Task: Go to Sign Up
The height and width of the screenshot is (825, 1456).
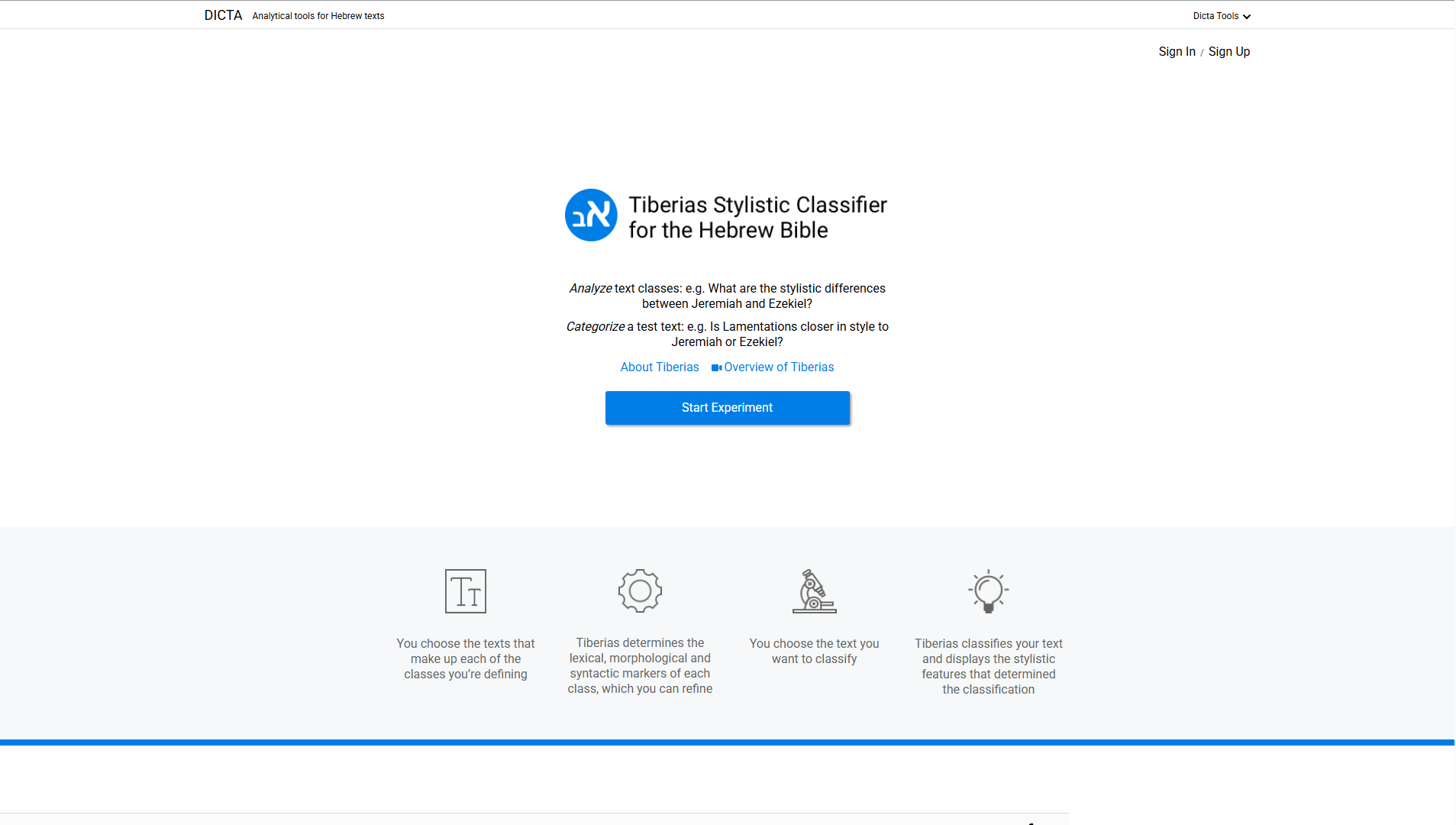Action: 1228,51
